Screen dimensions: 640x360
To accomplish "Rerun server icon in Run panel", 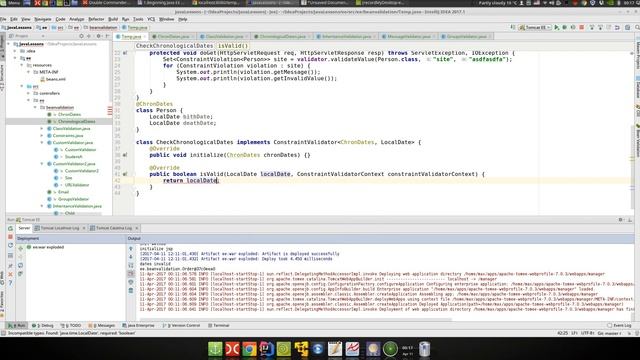I will coord(10,229).
